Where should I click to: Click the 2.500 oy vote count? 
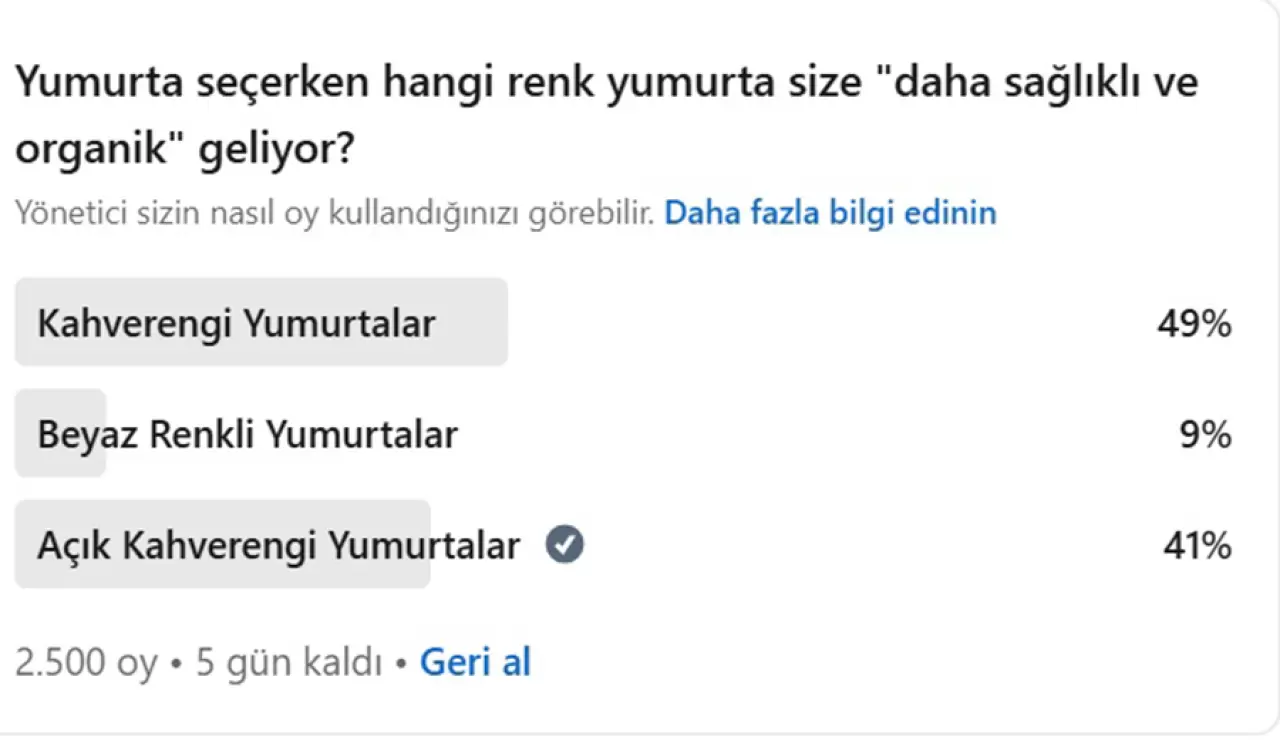pyautogui.click(x=86, y=663)
